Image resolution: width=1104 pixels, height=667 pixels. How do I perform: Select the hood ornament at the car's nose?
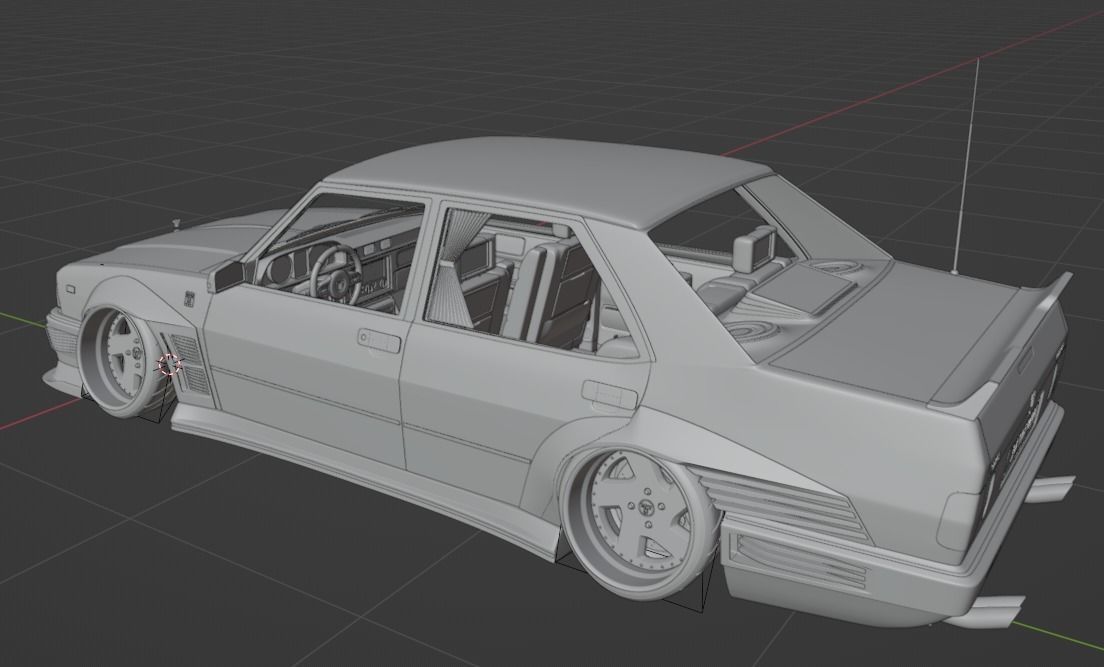[x=175, y=224]
